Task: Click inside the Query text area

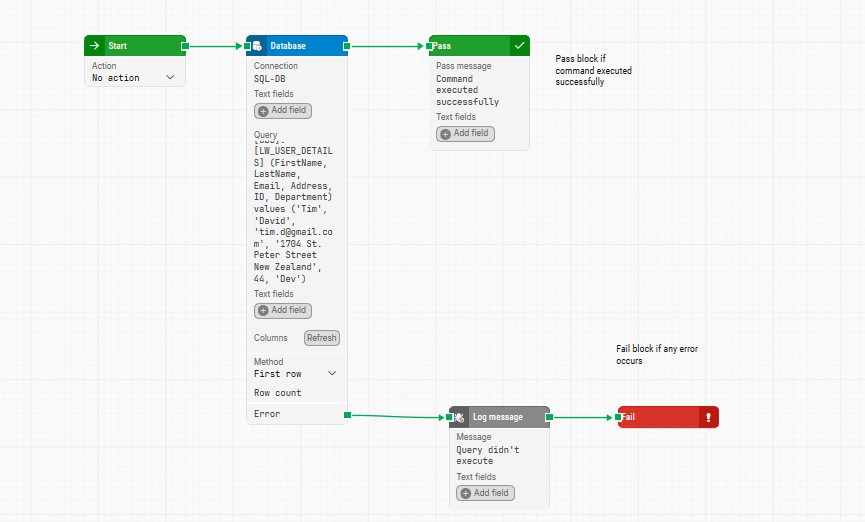Action: pos(293,214)
